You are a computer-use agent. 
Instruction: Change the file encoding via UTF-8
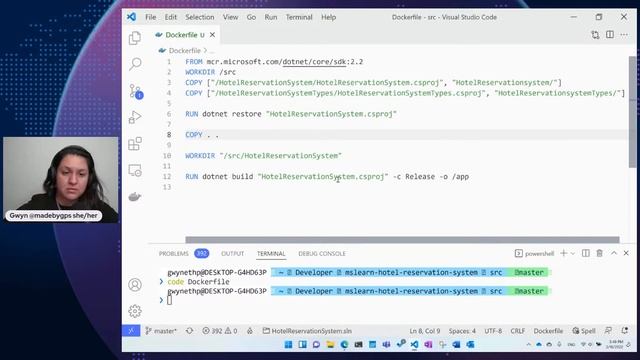pos(493,331)
